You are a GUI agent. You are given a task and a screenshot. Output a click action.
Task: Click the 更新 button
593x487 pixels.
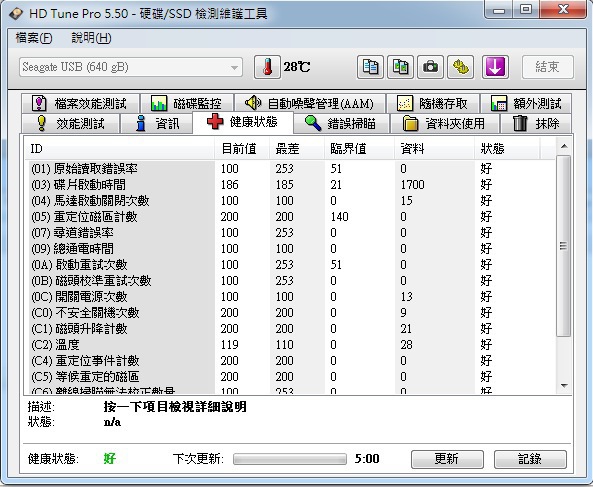(x=447, y=459)
